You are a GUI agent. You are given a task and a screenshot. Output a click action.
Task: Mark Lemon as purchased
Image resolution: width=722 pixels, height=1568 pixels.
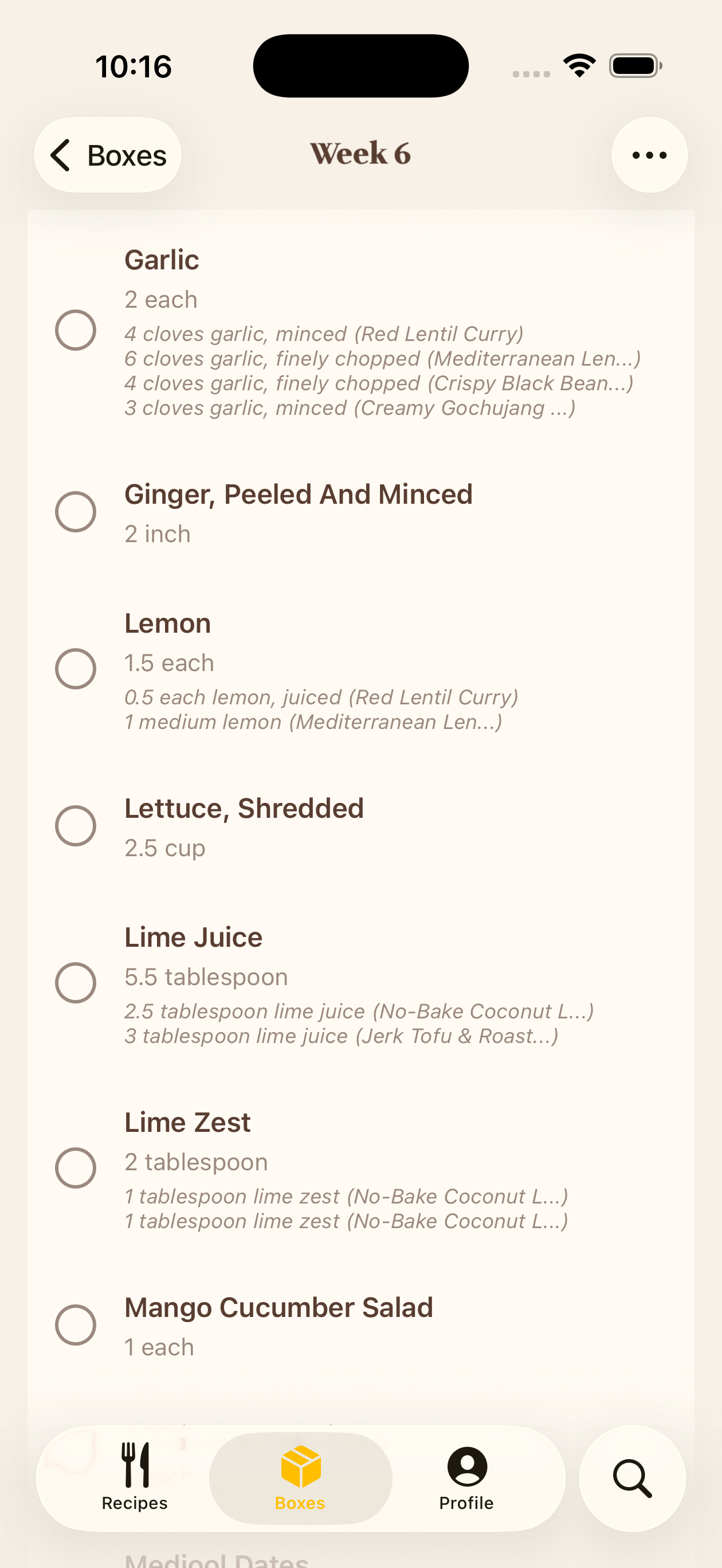point(76,669)
